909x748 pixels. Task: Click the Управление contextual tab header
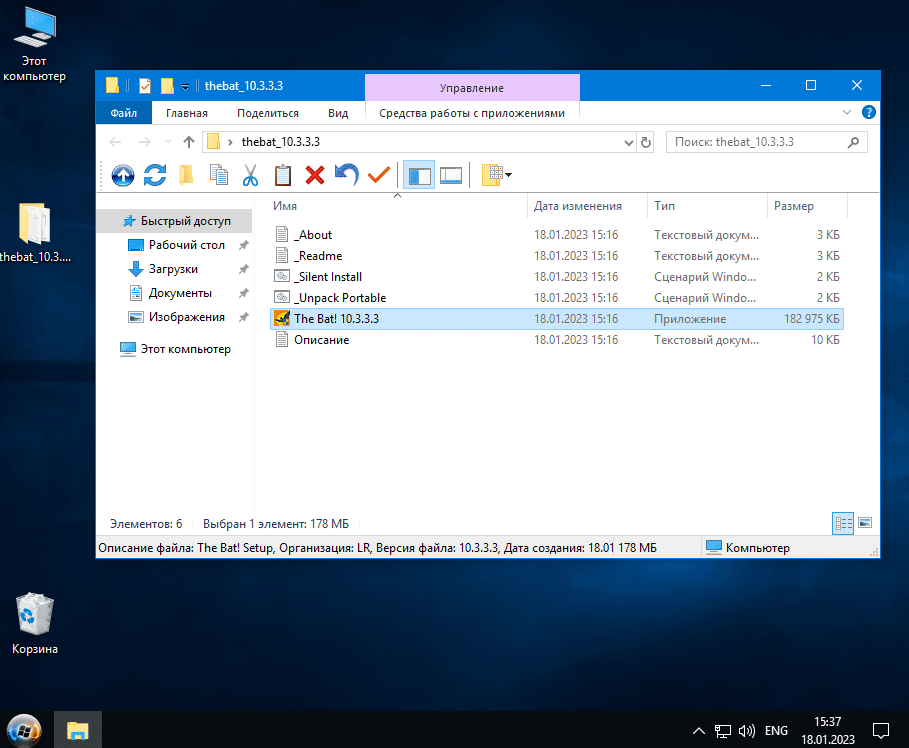[472, 88]
